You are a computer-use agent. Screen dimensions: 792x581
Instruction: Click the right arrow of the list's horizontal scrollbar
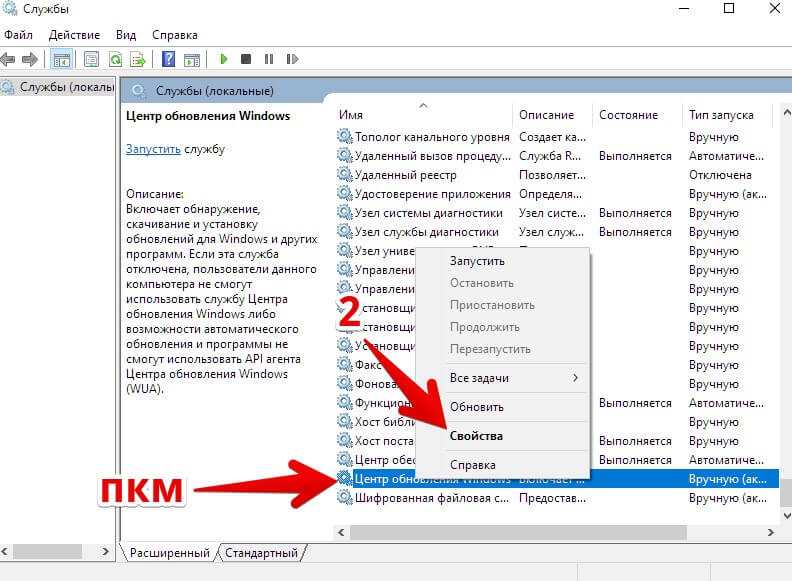[770, 532]
